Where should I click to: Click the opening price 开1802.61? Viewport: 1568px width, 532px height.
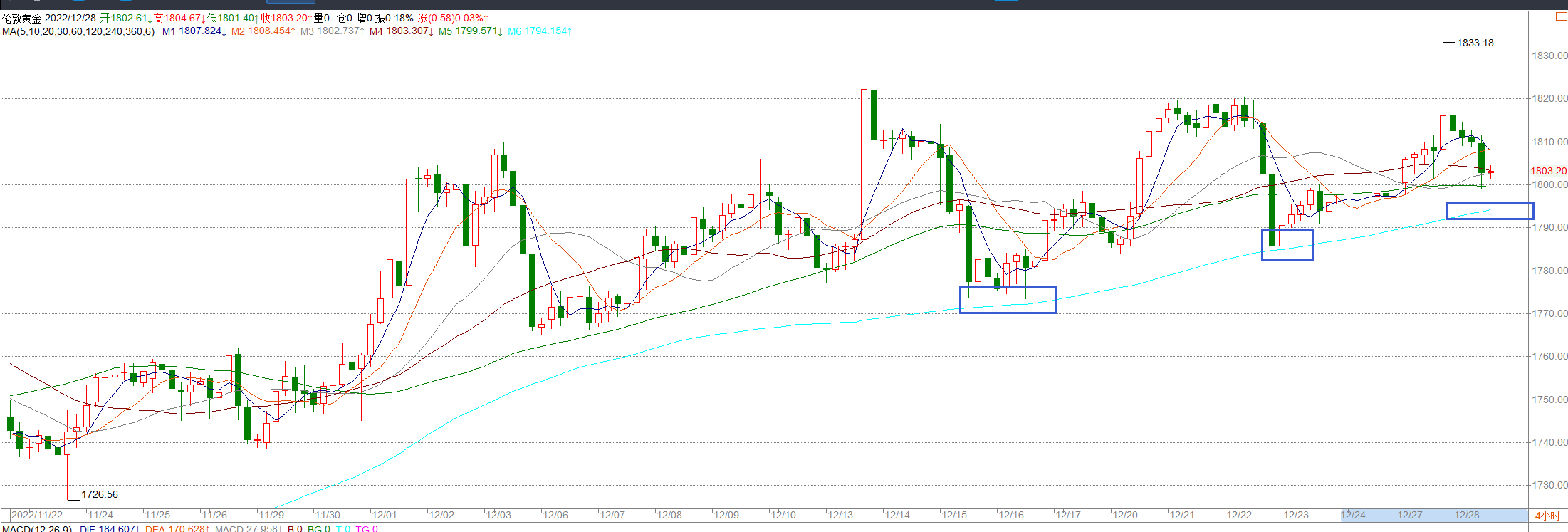[x=126, y=18]
